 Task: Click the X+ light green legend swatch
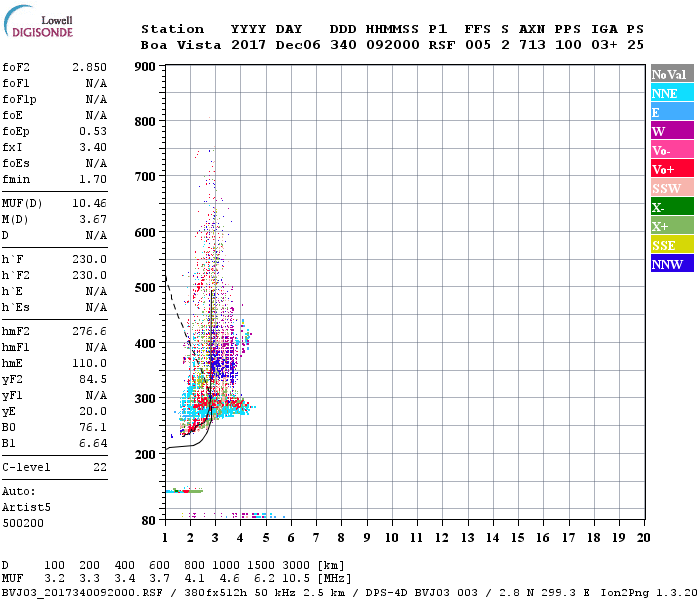tap(672, 226)
